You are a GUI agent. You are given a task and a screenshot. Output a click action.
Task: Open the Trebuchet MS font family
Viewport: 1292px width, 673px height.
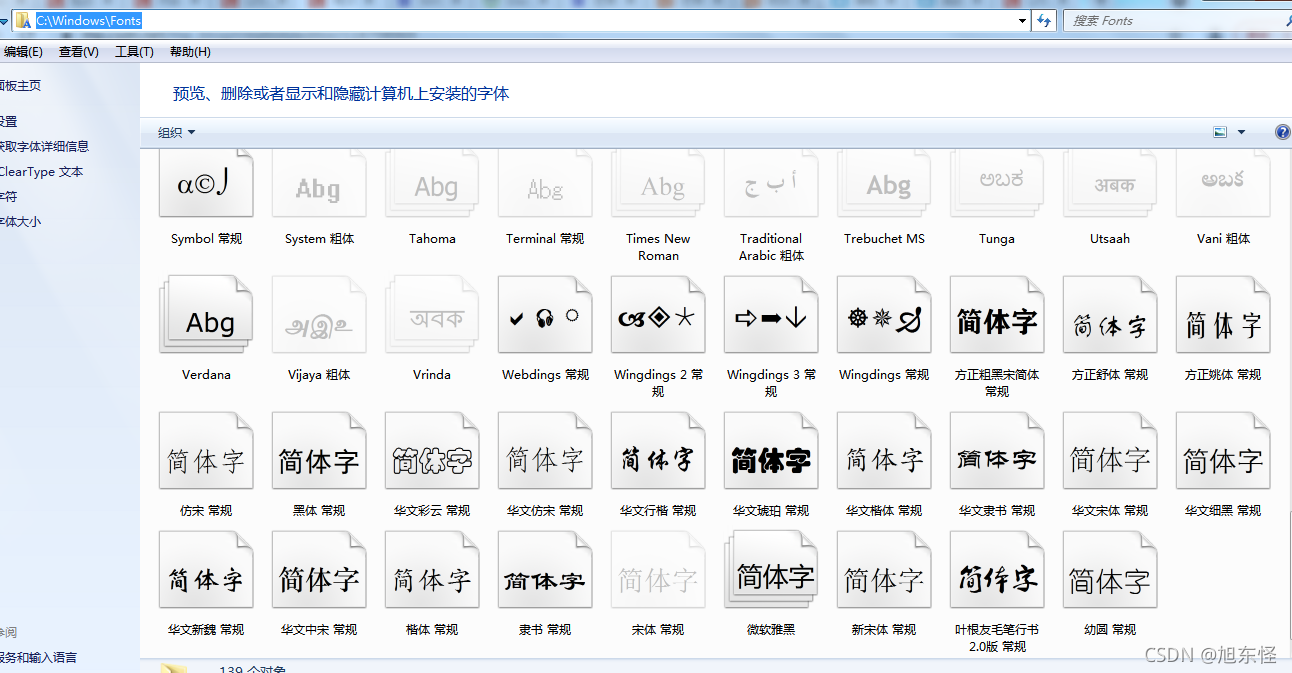click(884, 185)
